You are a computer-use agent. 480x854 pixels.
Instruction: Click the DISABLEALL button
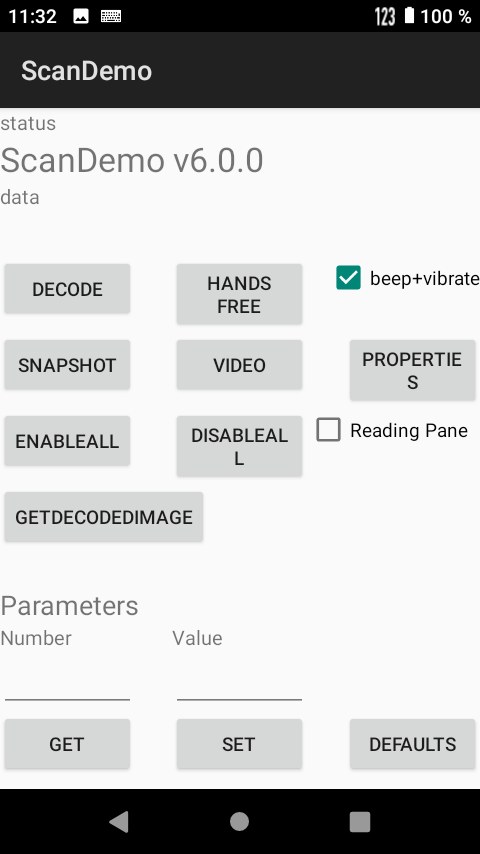pyautogui.click(x=239, y=447)
